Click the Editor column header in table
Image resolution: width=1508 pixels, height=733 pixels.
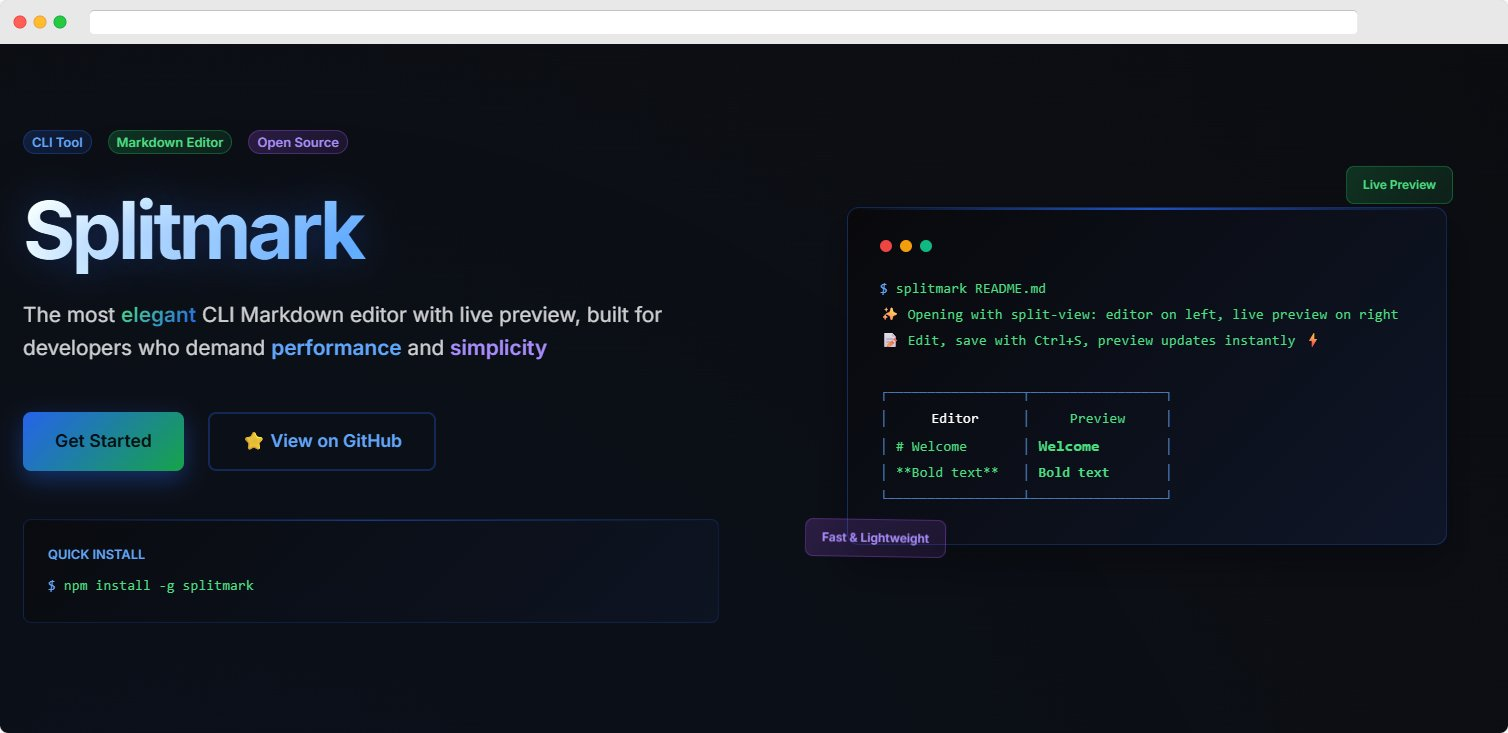click(x=954, y=418)
